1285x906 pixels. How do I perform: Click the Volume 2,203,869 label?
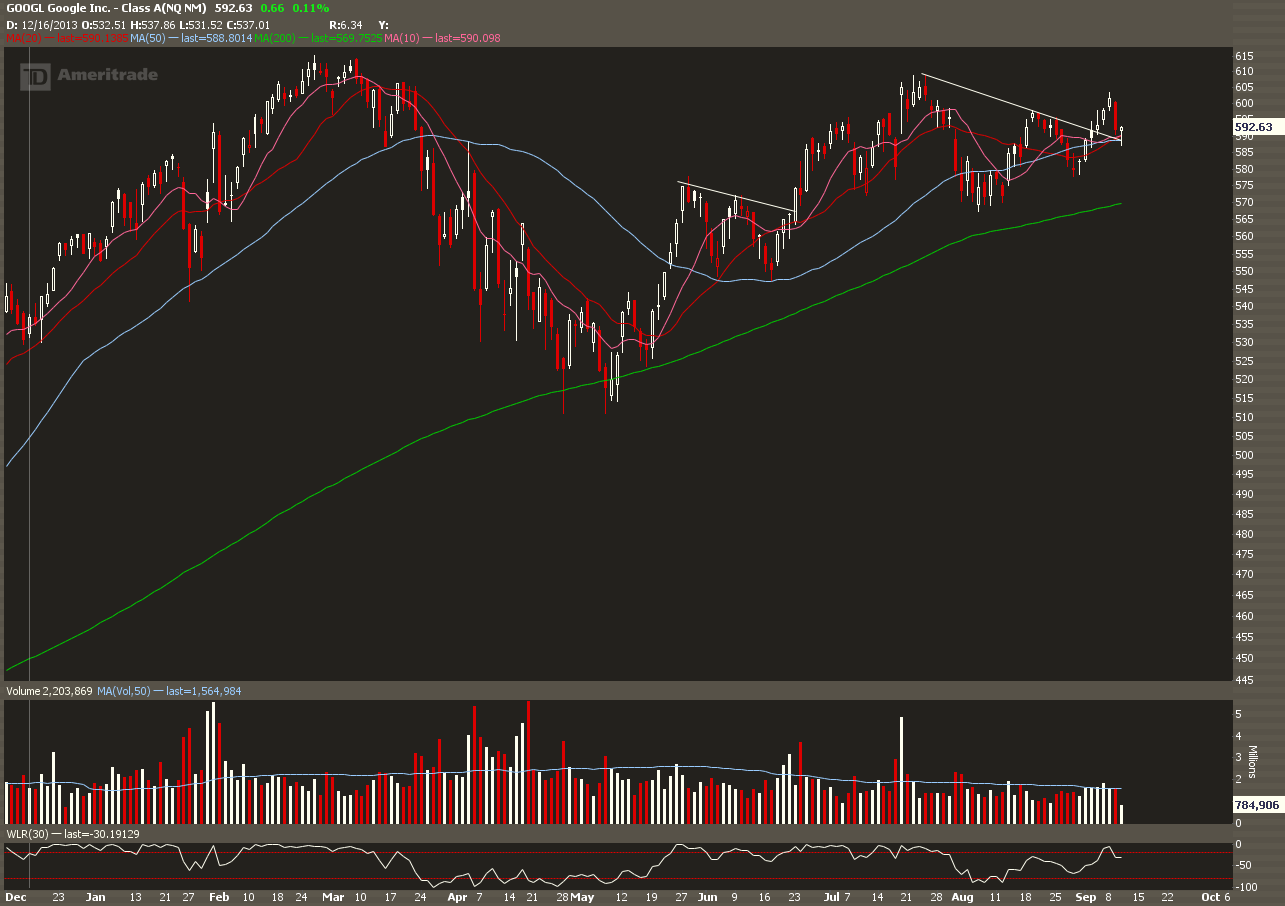(50, 691)
